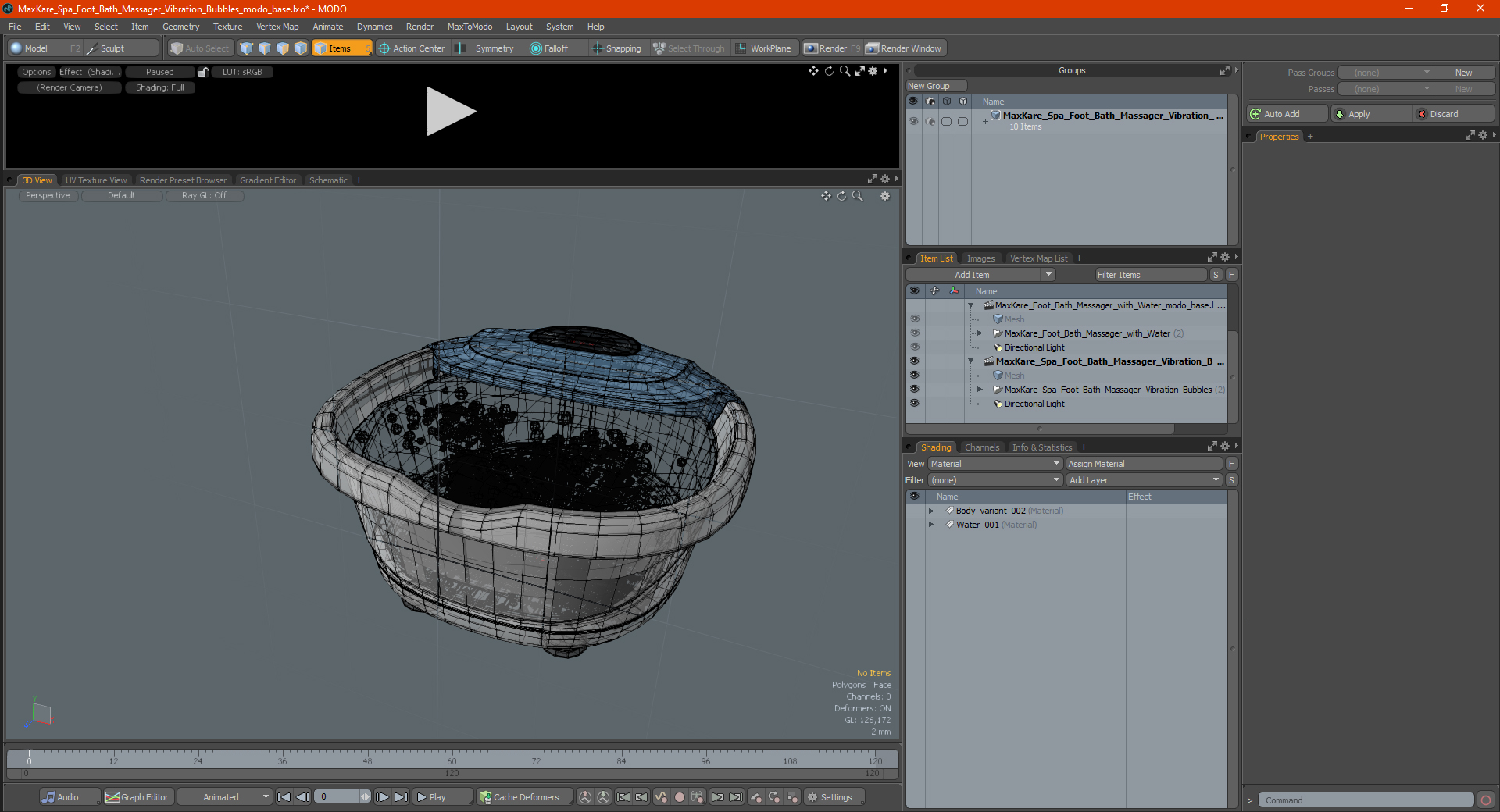
Task: Open the Add Layer dropdown
Action: coord(1144,480)
